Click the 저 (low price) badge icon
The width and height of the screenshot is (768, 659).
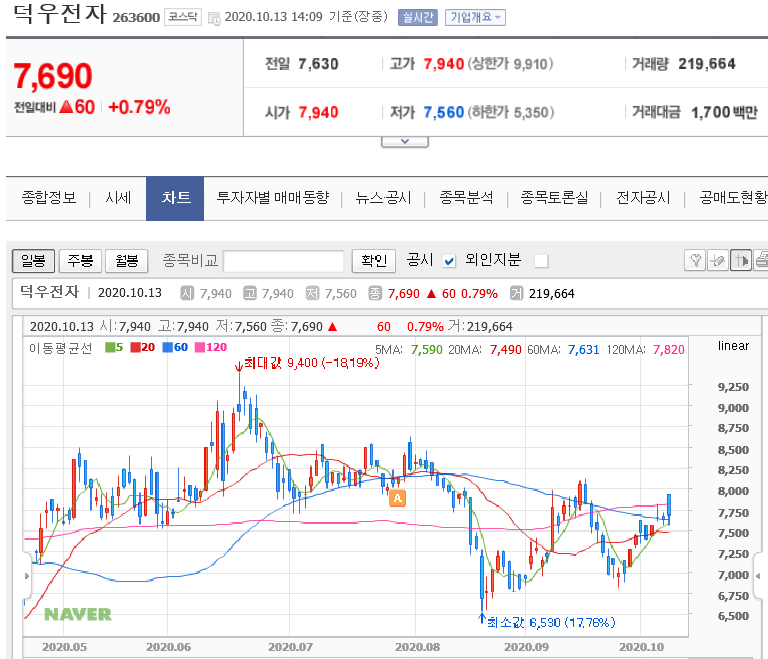pyautogui.click(x=312, y=293)
